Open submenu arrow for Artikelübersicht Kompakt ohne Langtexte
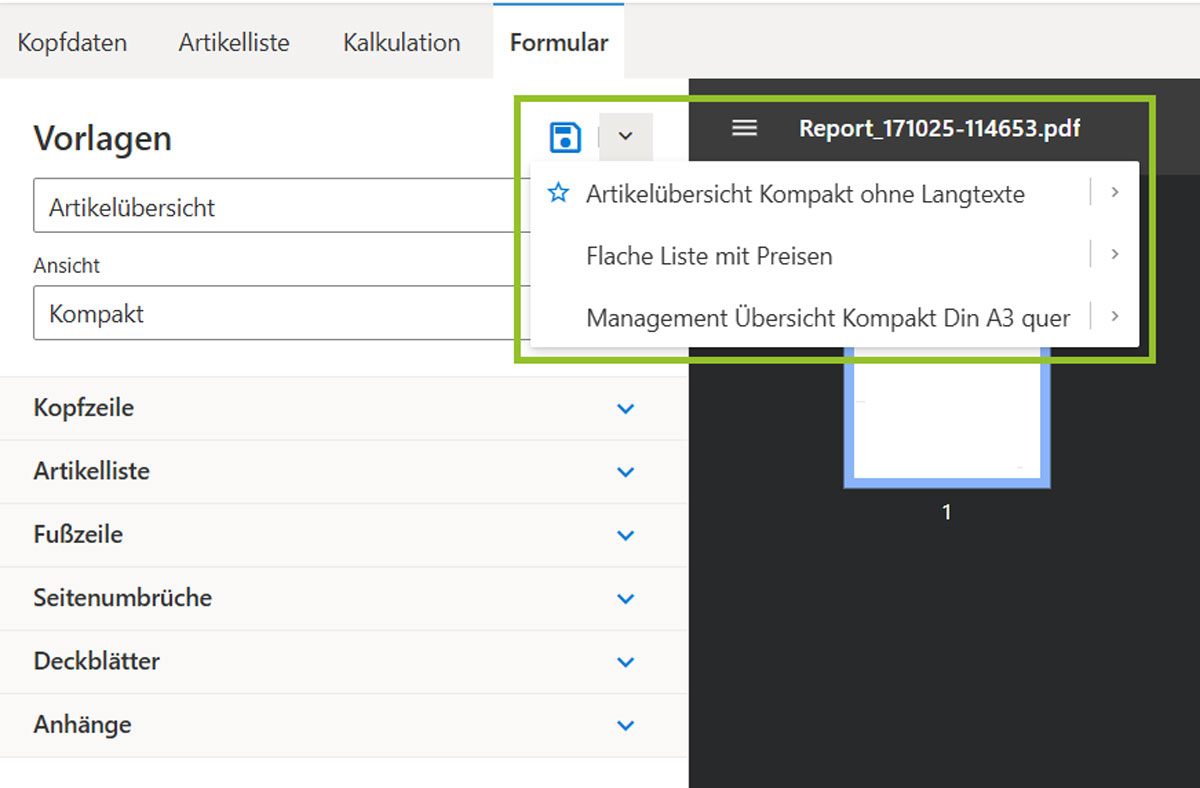Viewport: 1200px width, 788px height. pos(1114,193)
